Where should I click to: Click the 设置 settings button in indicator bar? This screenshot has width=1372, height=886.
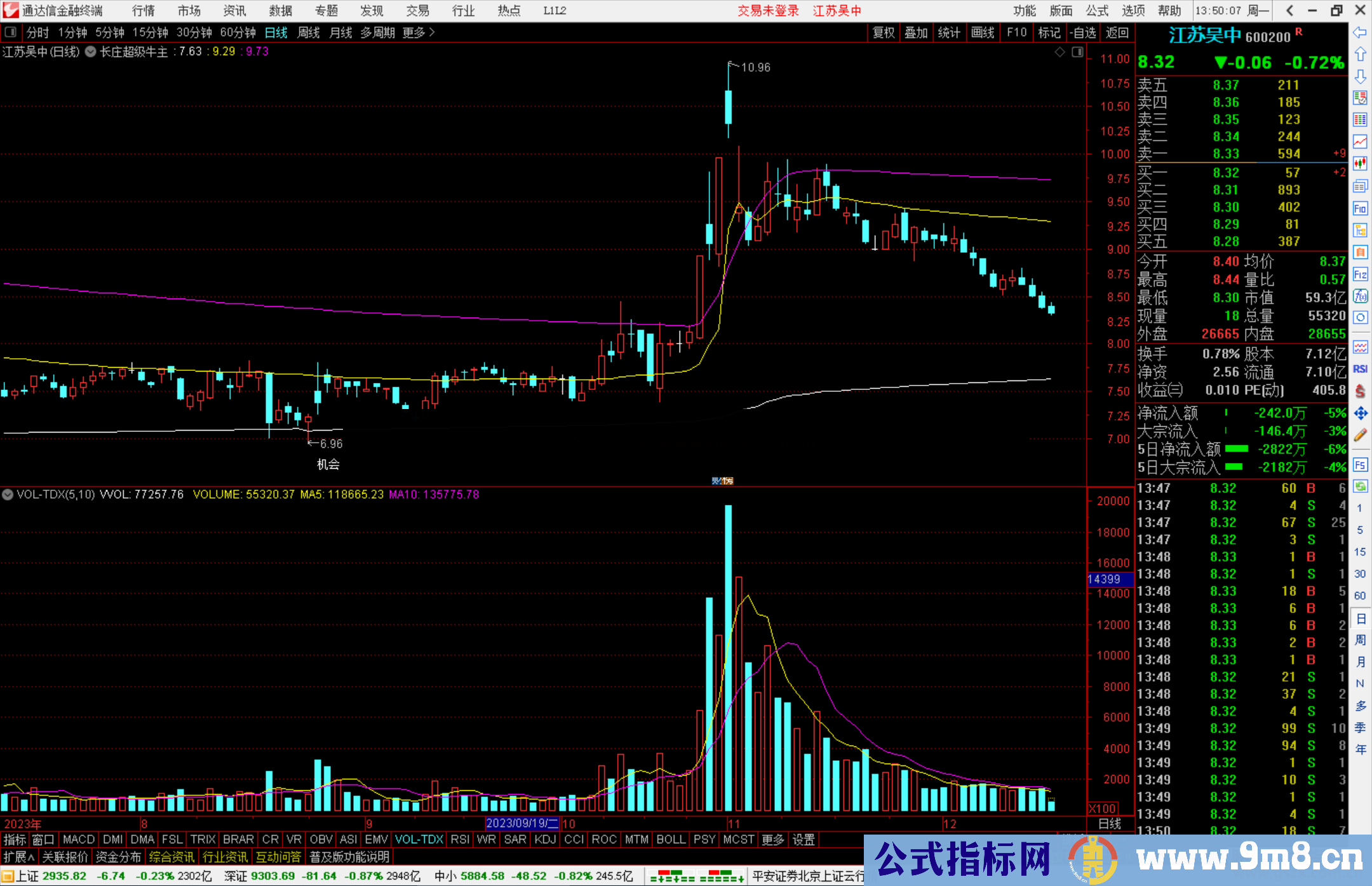pyautogui.click(x=804, y=840)
